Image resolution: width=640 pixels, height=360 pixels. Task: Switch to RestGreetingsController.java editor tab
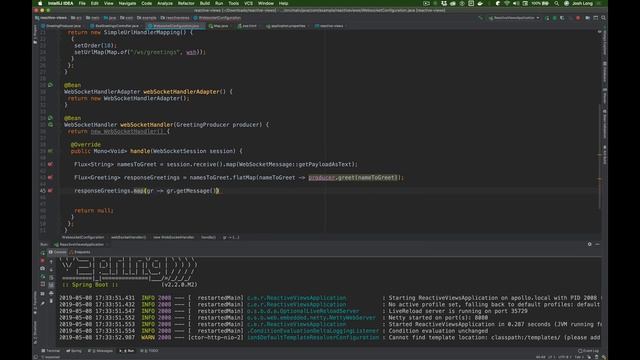(x=115, y=26)
